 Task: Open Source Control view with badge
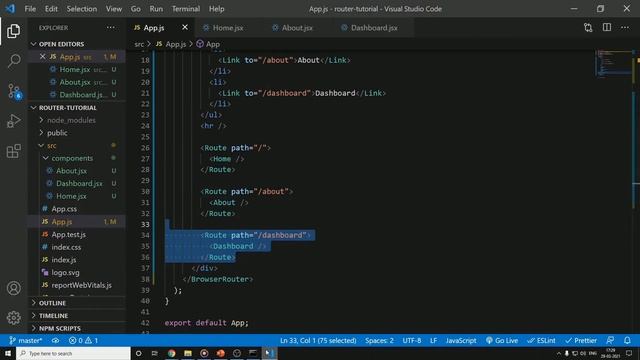pyautogui.click(x=14, y=91)
